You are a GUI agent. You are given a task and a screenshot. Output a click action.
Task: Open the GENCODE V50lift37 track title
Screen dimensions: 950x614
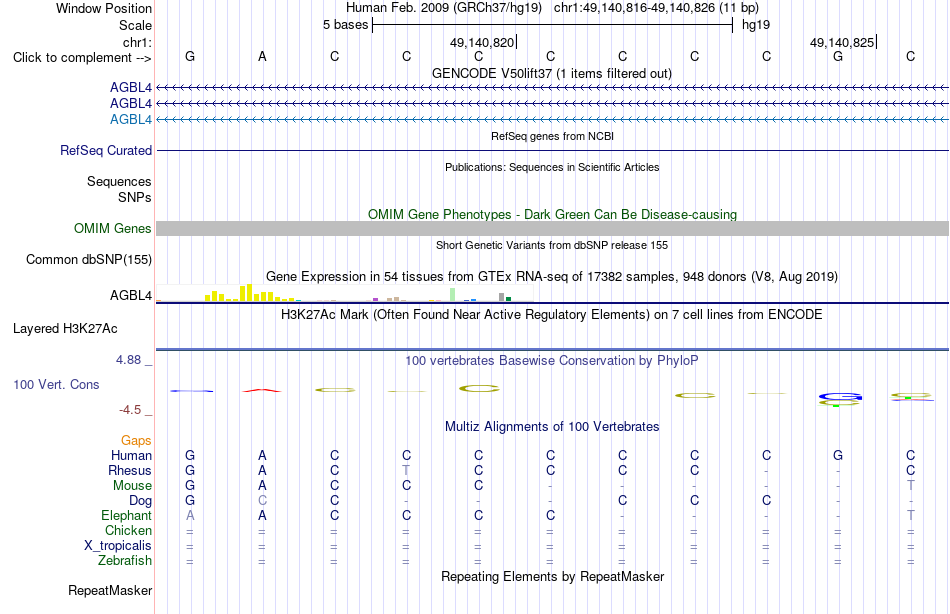tap(551, 73)
